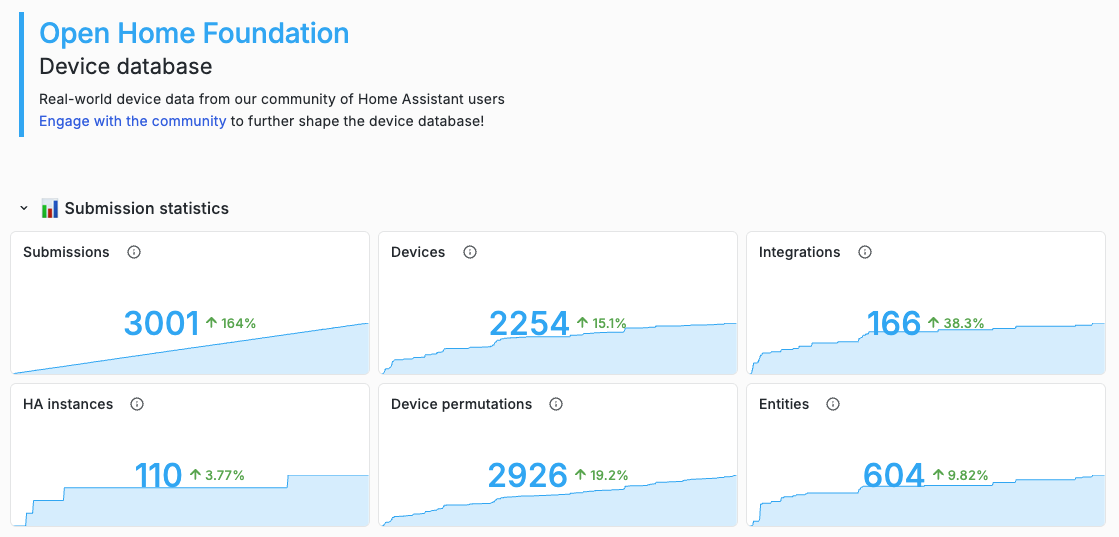Click the bar chart emoji icon

50,208
